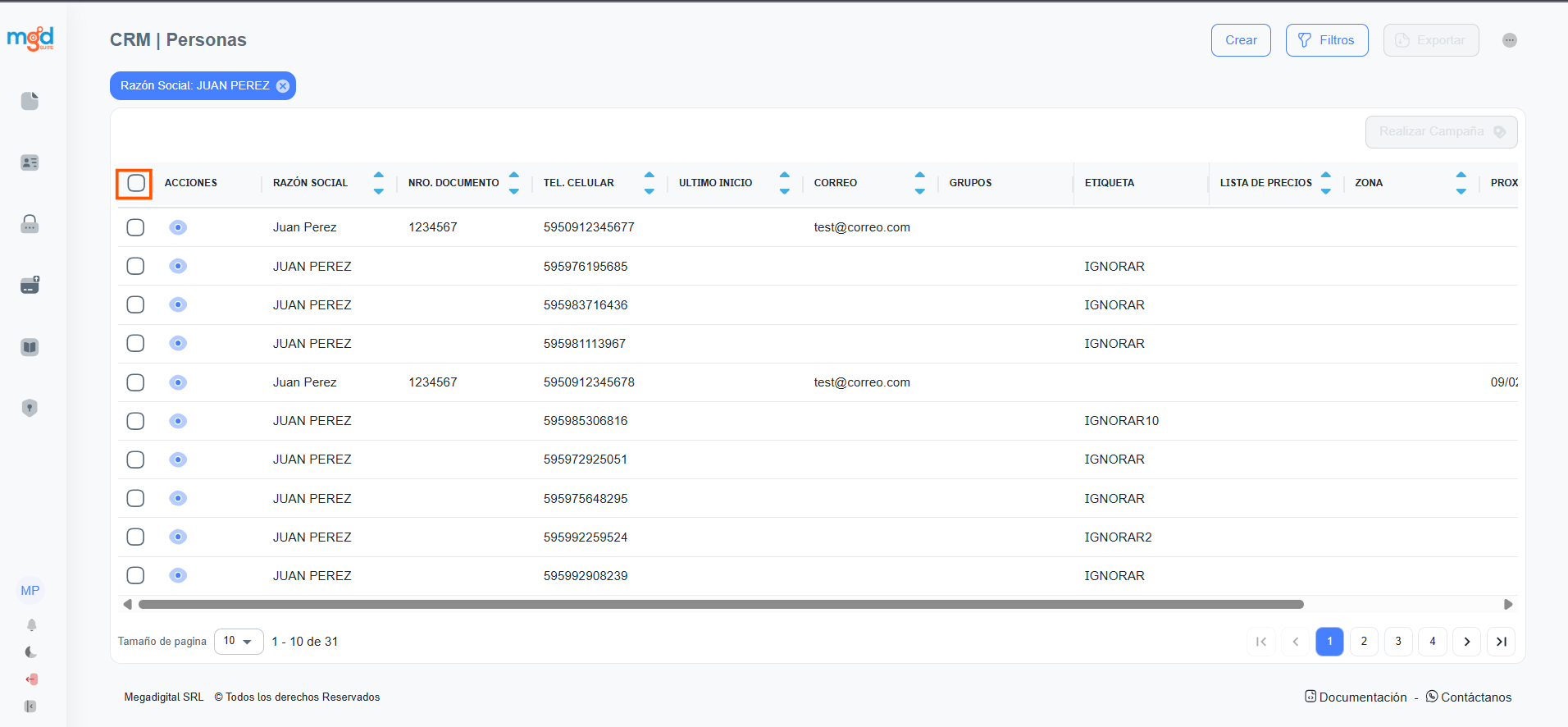The width and height of the screenshot is (1568, 727).
Task: Go to page 3 of results
Action: (1398, 641)
